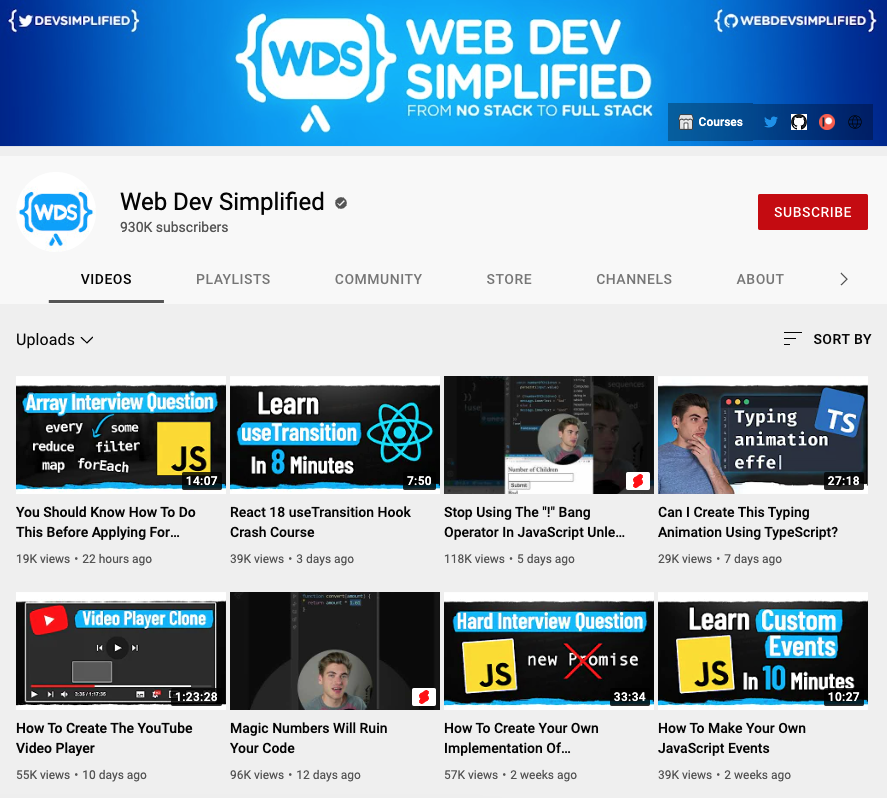Click title 'How To Create The YouTube Video Player'
This screenshot has height=798, width=887.
tap(104, 738)
